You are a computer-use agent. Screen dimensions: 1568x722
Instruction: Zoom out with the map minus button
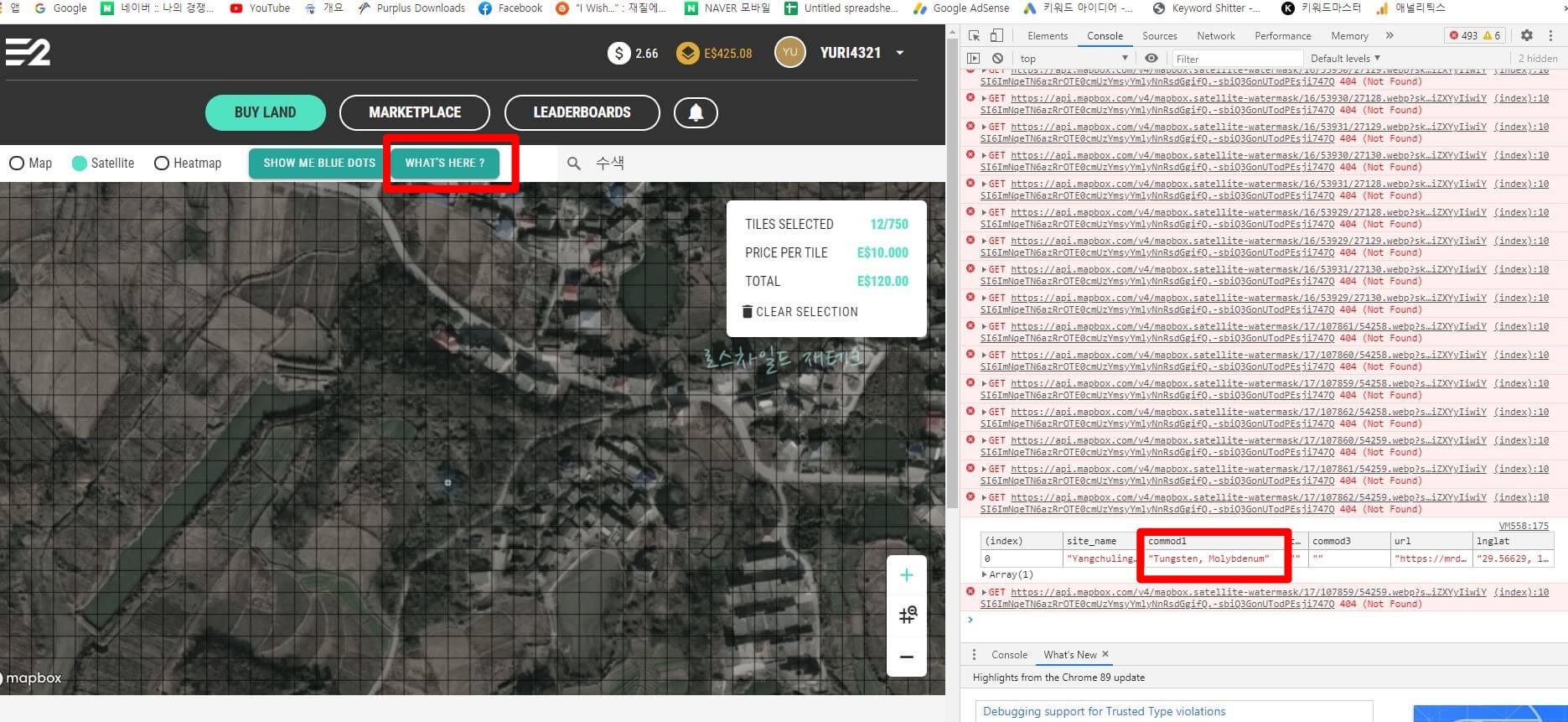906,657
